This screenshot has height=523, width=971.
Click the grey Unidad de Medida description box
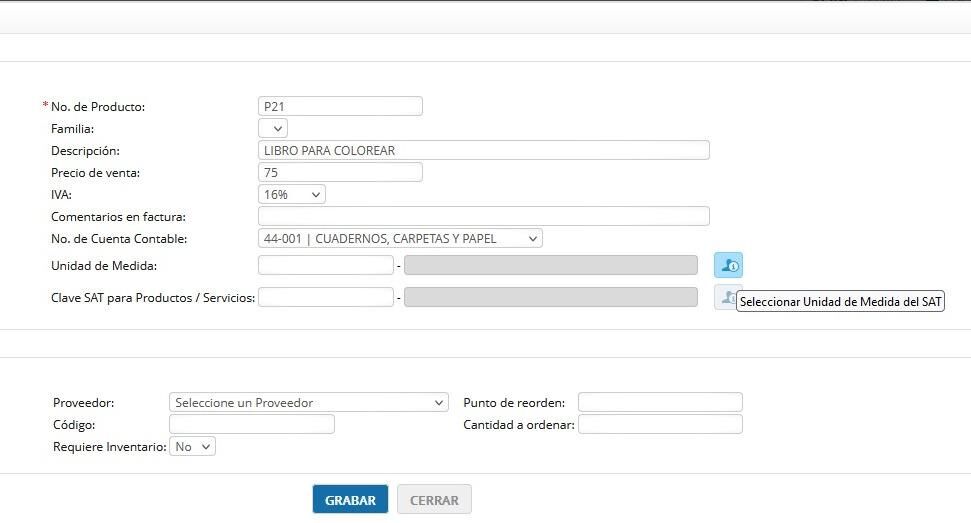551,265
